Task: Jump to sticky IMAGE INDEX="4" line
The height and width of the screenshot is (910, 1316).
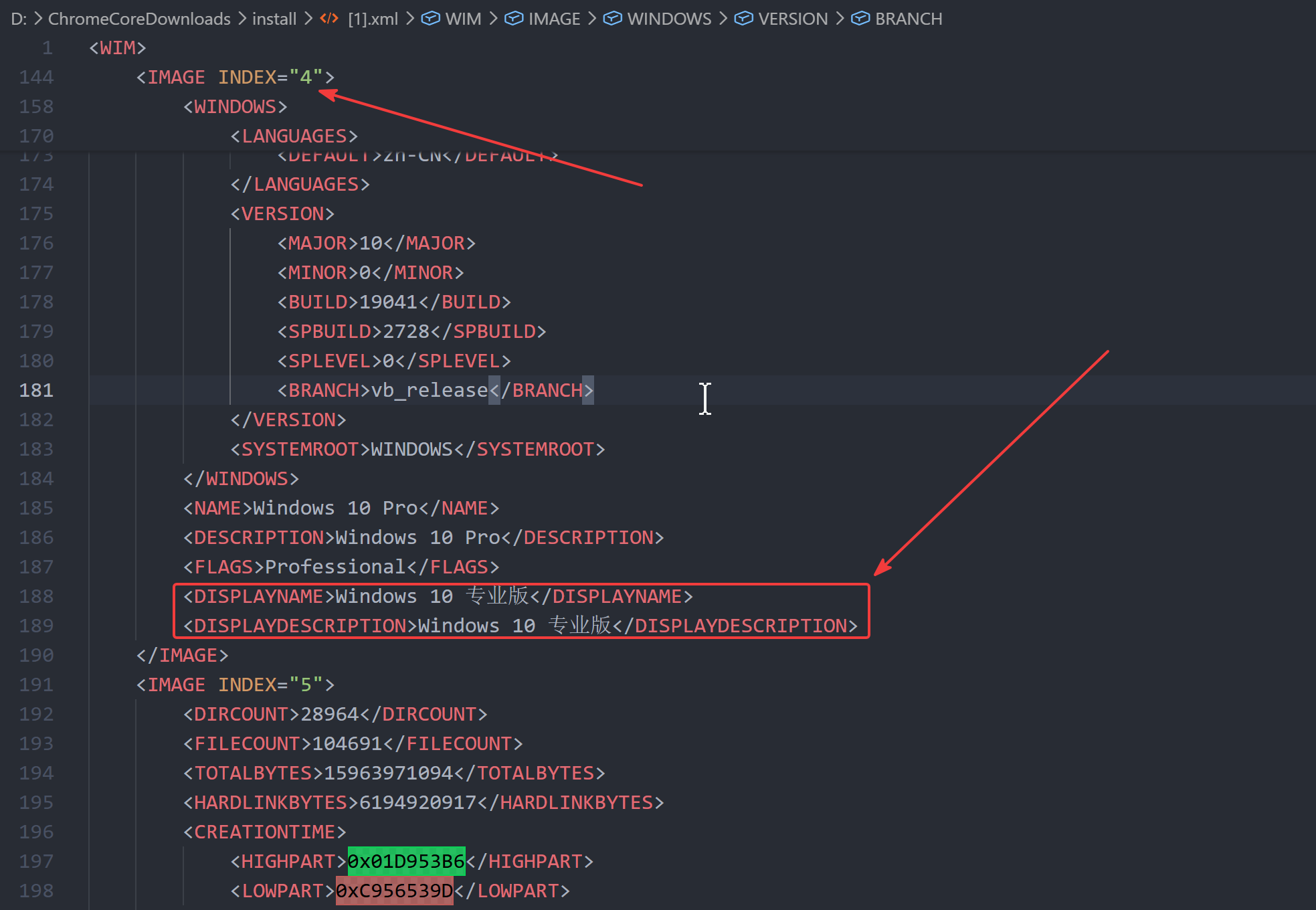Action: (x=235, y=78)
